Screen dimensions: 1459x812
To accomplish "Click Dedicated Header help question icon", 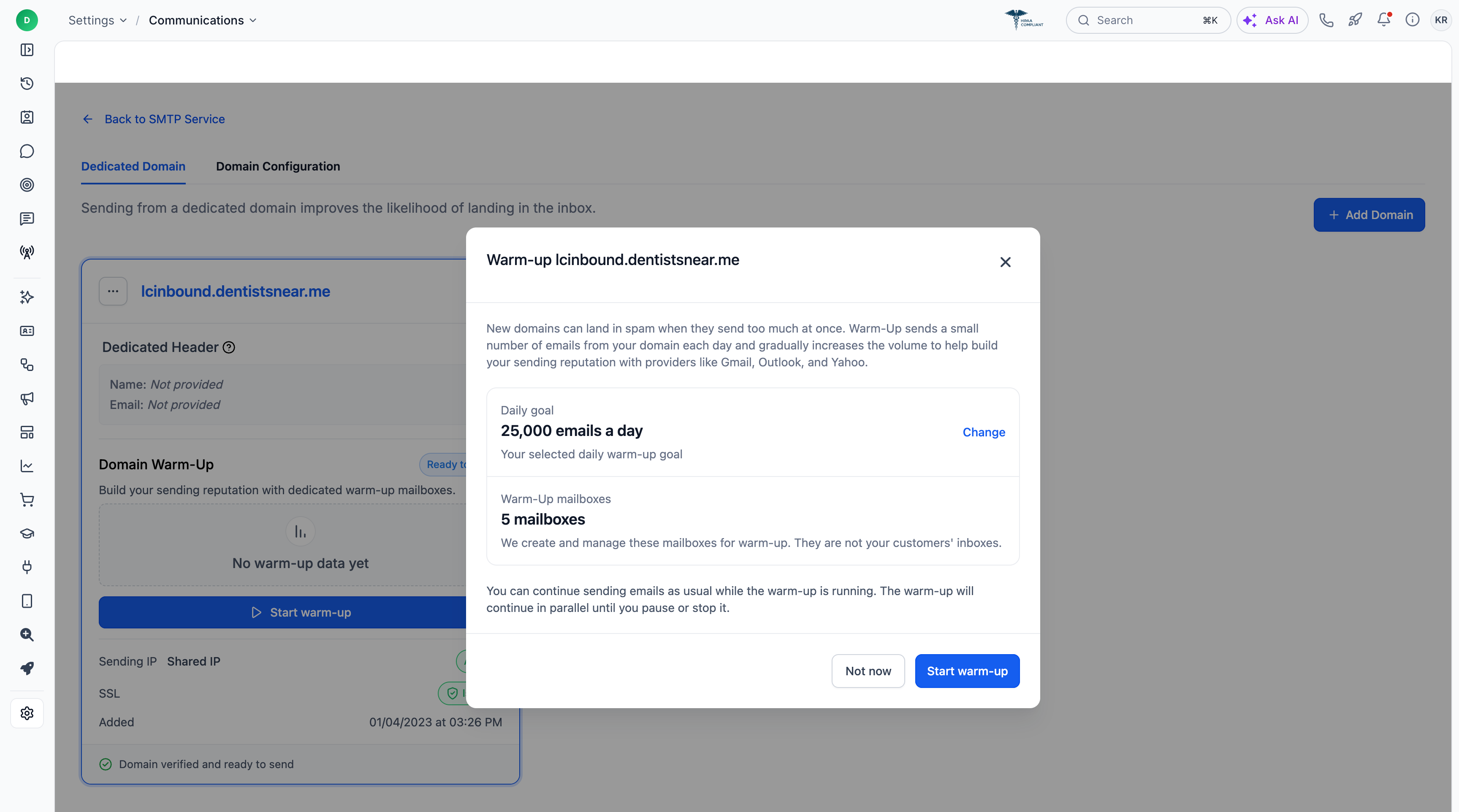I will coord(229,348).
